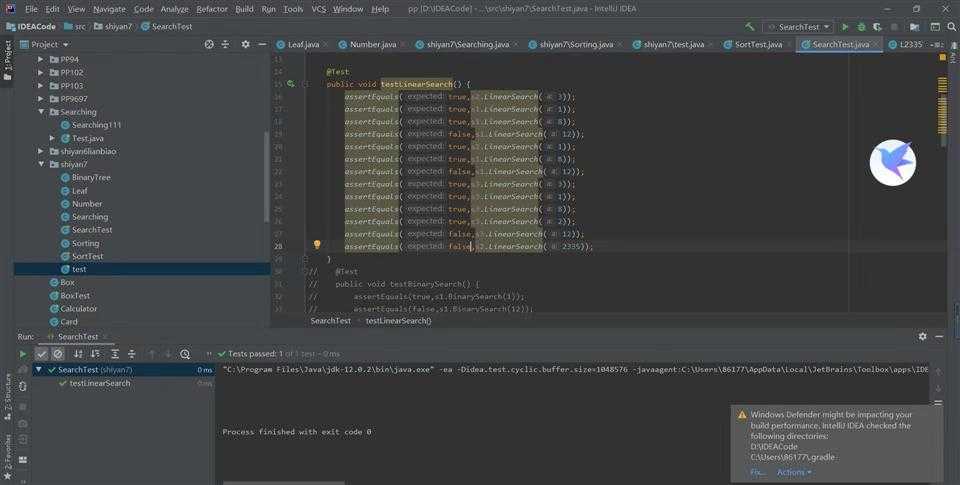Open the VCS menu
The height and width of the screenshot is (485, 960).
pos(318,9)
